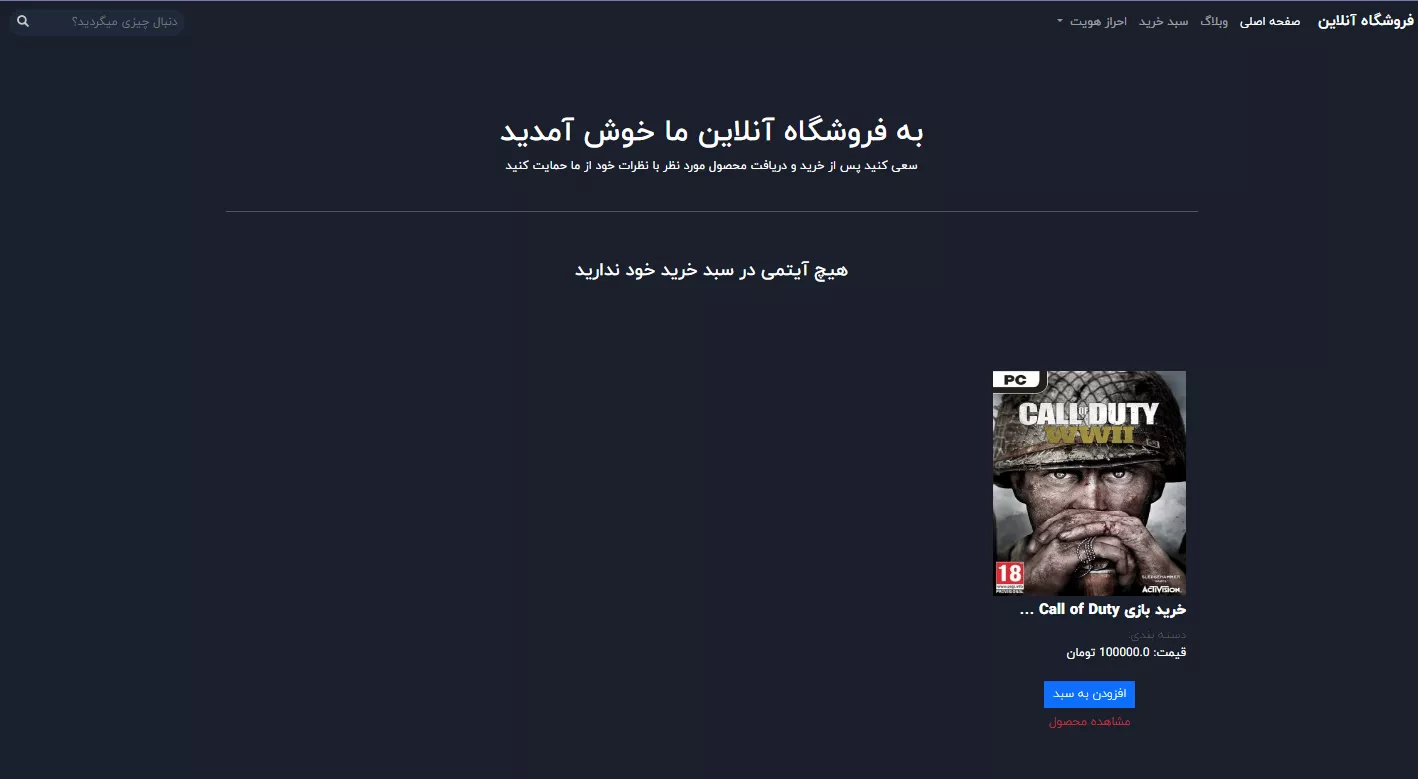Click the دسته بندی category label
Screen dimensions: 1418x779
click(1158, 634)
